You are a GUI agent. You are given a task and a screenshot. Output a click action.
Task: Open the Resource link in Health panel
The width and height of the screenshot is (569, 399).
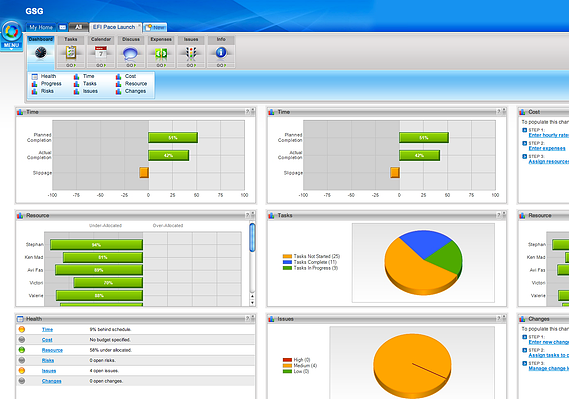52,350
